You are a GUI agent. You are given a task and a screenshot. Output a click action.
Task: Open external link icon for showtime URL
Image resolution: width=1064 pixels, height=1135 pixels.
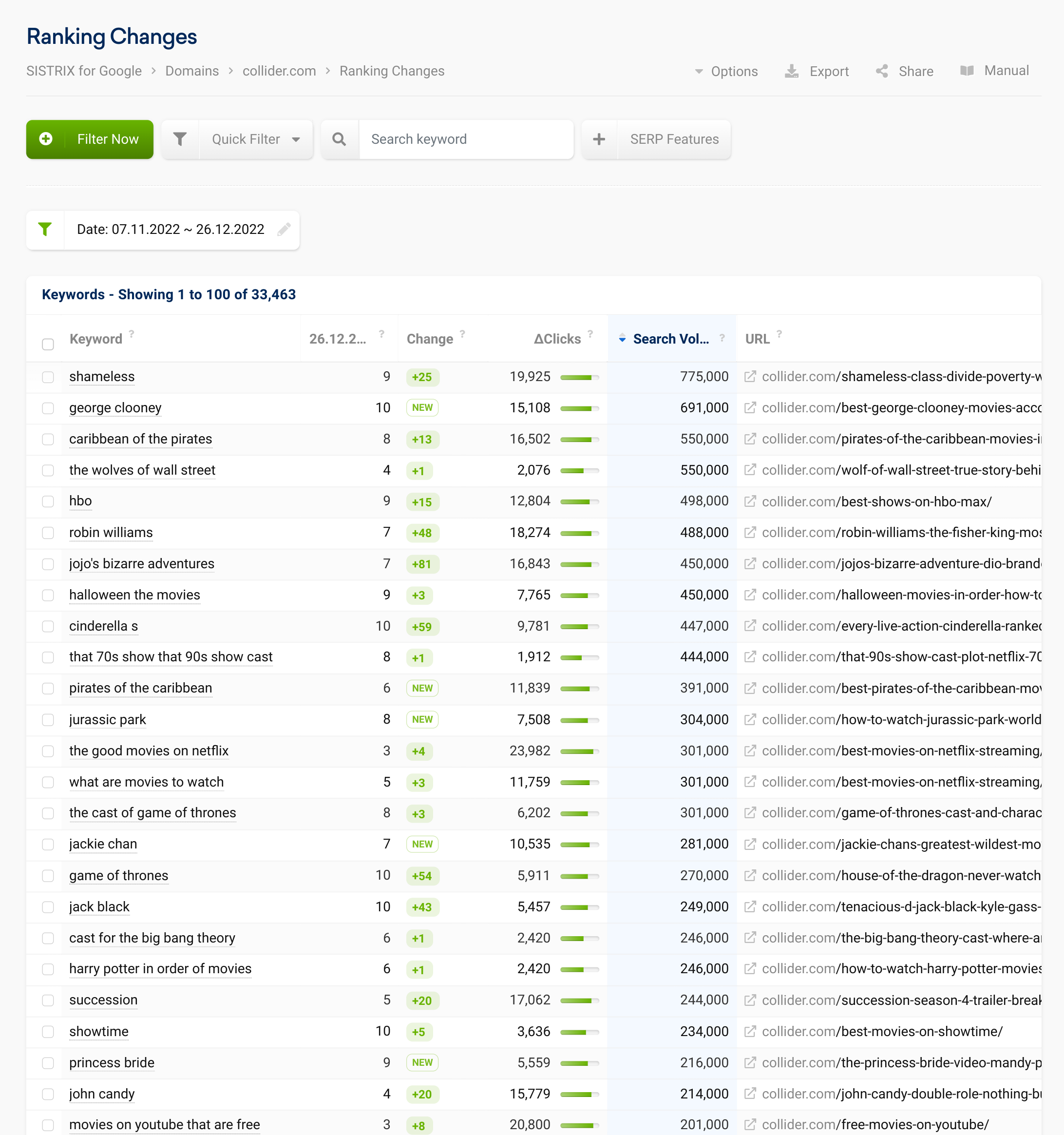pyautogui.click(x=751, y=1031)
